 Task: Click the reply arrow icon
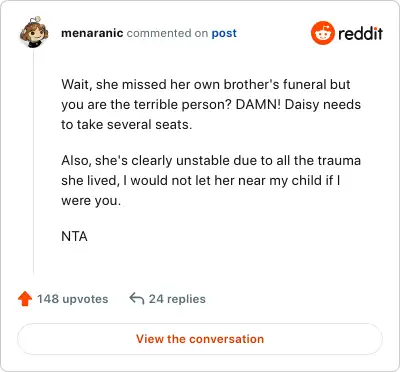click(137, 299)
